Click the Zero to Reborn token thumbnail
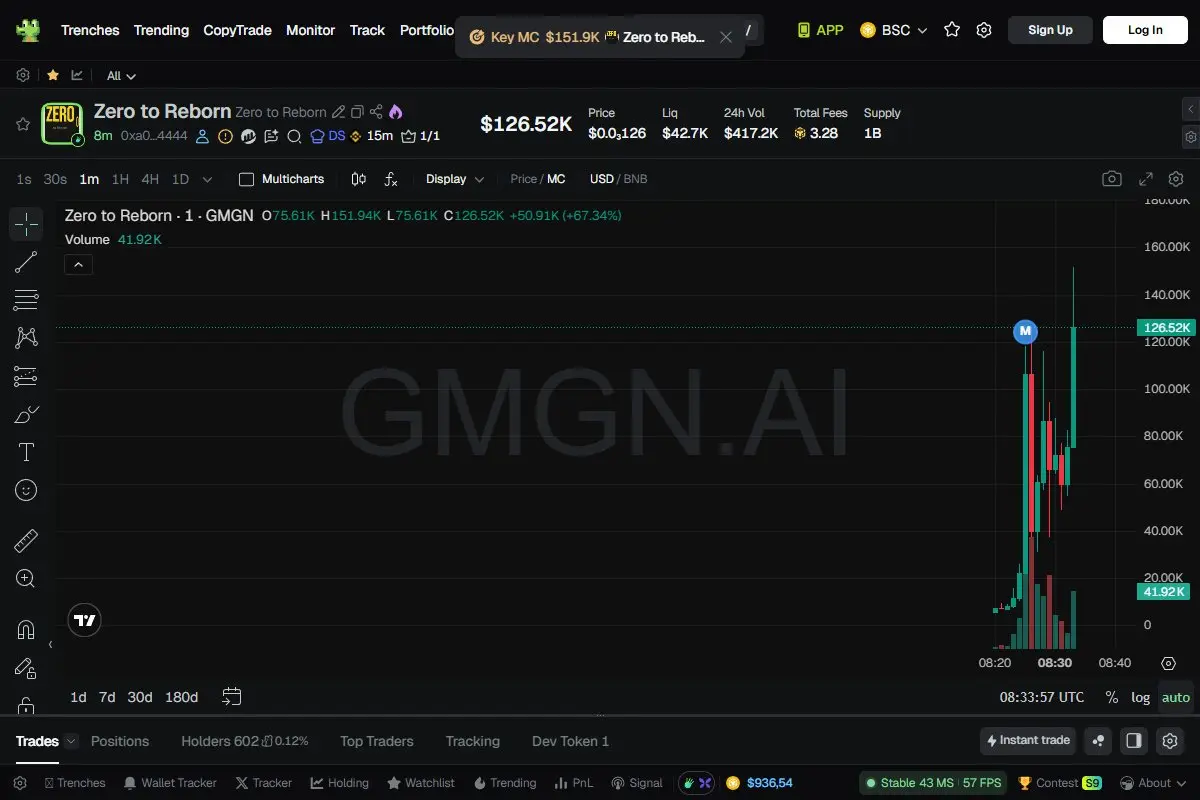The image size is (1200, 800). point(61,124)
